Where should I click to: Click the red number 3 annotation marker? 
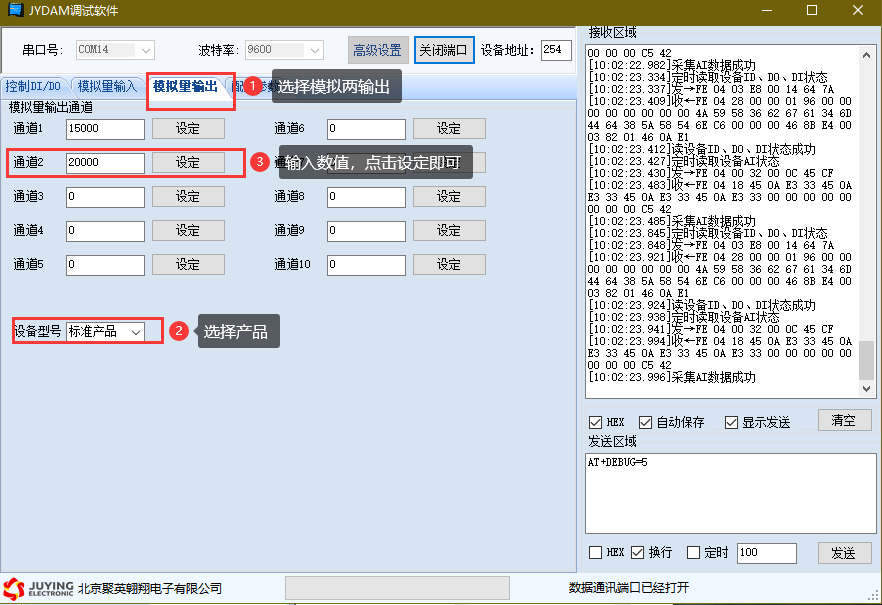tap(260, 162)
